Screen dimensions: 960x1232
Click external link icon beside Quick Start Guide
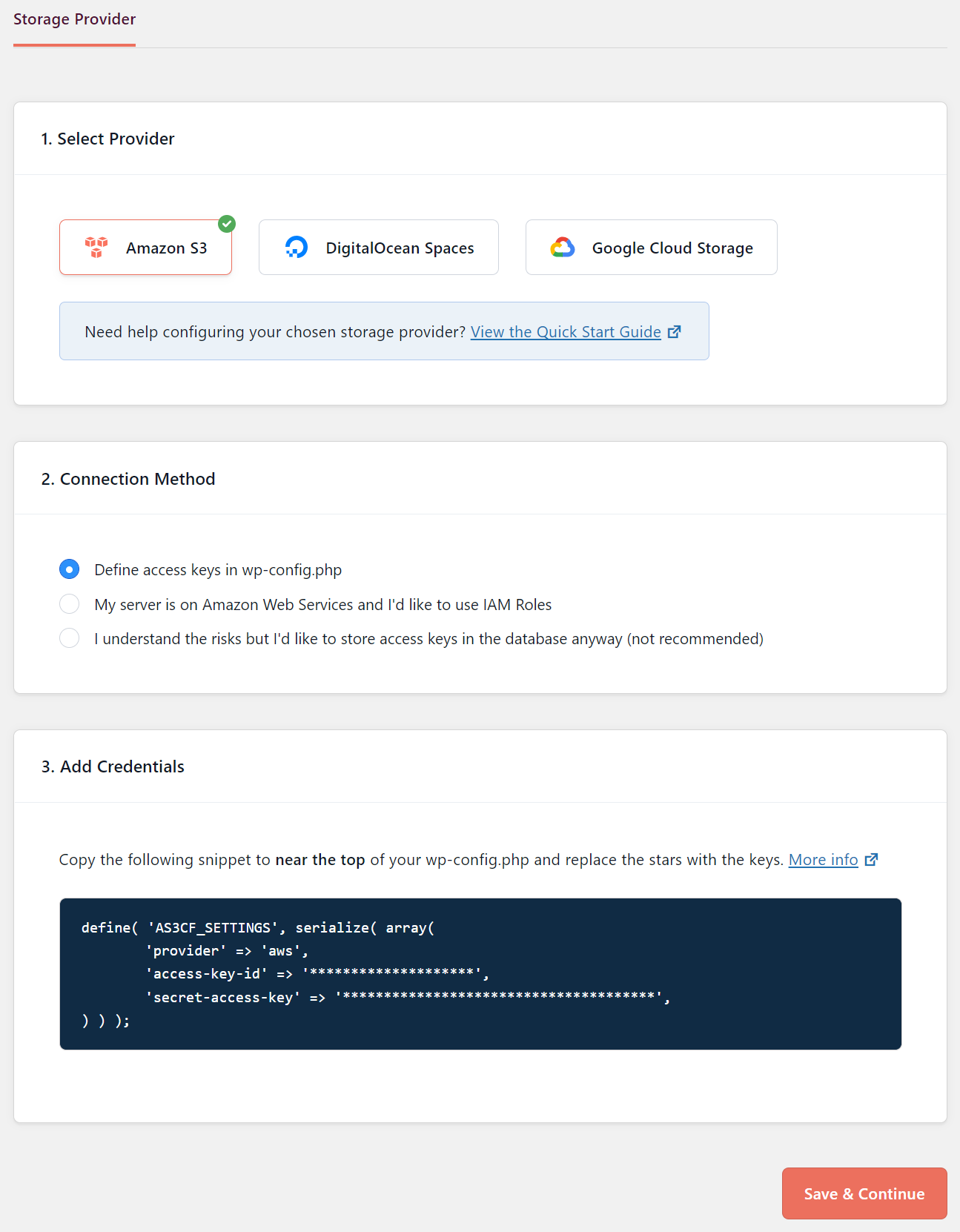[x=675, y=332]
